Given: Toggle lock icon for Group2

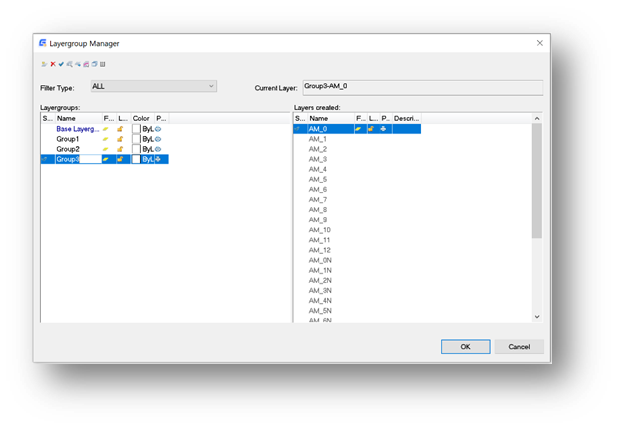Looking at the screenshot, I should click(x=120, y=149).
